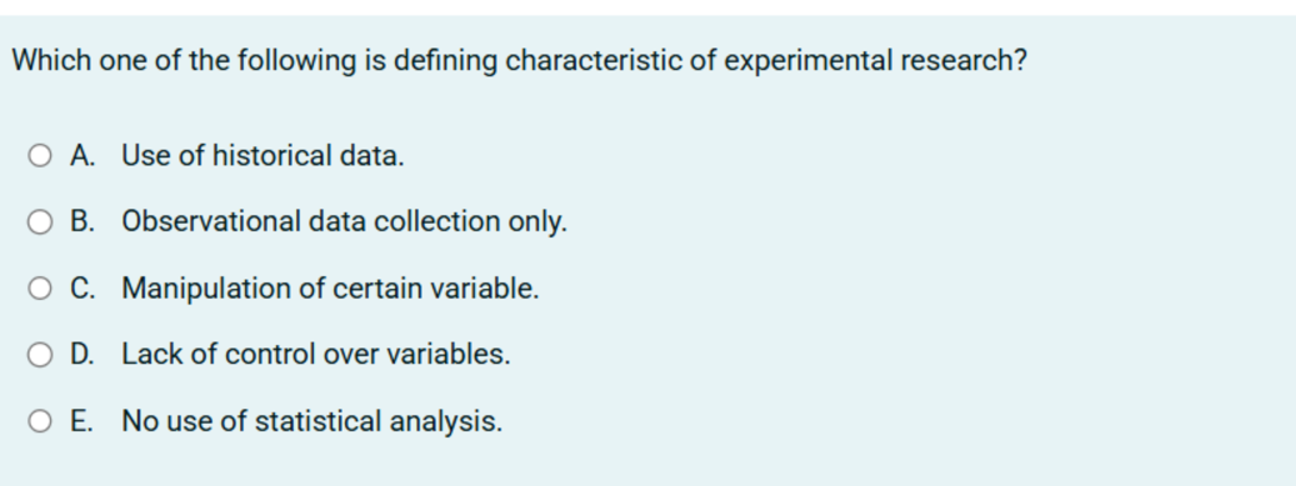Select radio button for option A
The height and width of the screenshot is (486, 1296).
pos(40,156)
